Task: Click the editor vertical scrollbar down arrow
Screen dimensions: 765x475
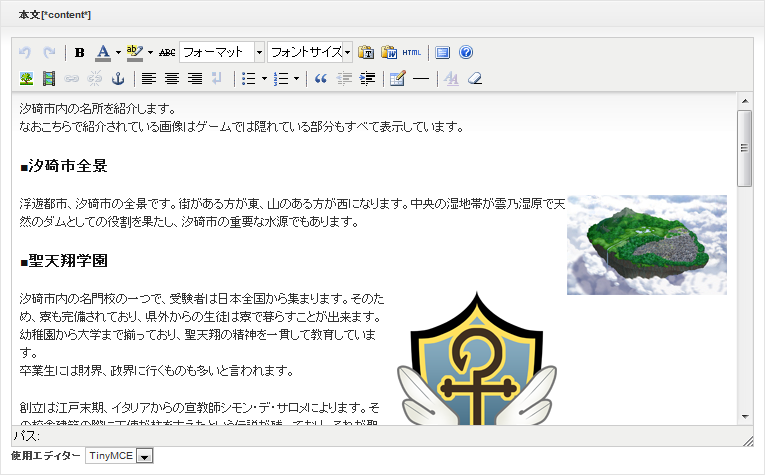Action: point(744,416)
